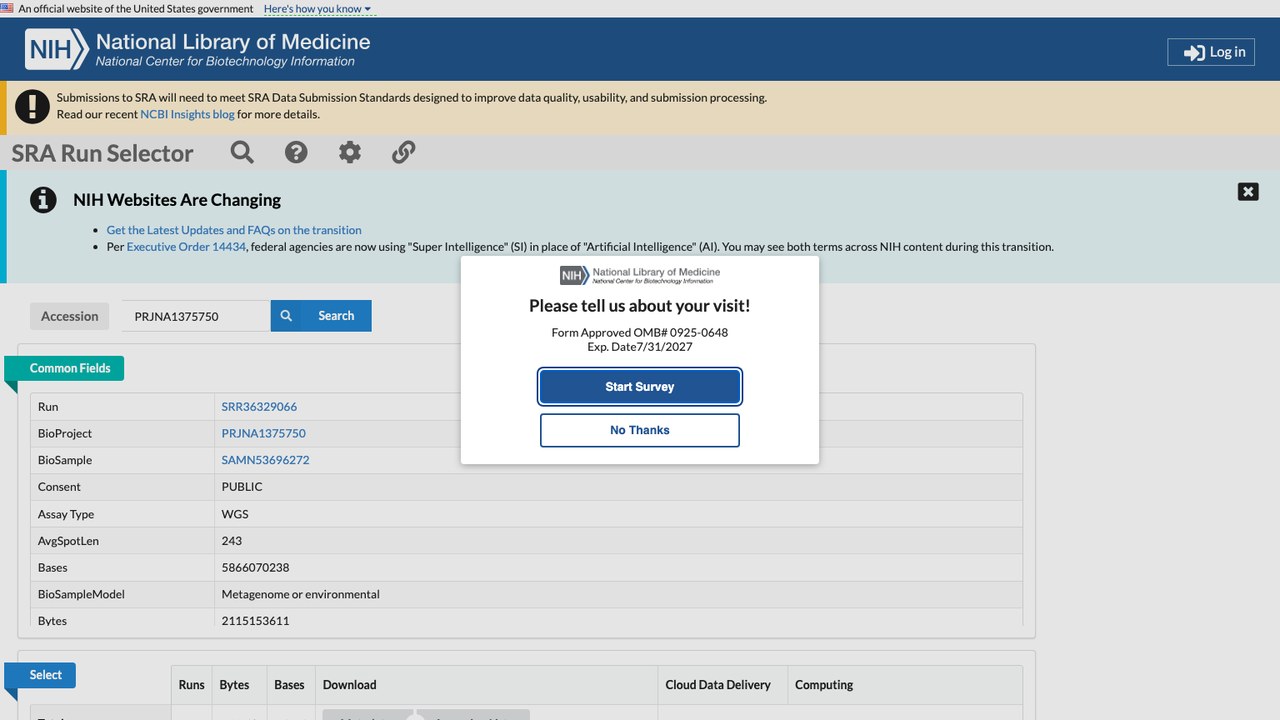The image size is (1280, 720).
Task: Select the Common Fields tab label
Action: (x=69, y=368)
